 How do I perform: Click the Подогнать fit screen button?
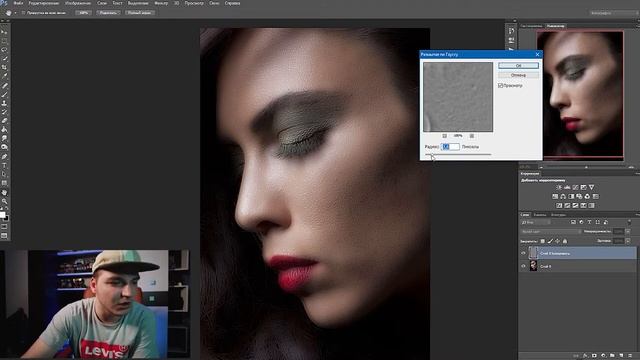pyautogui.click(x=108, y=13)
